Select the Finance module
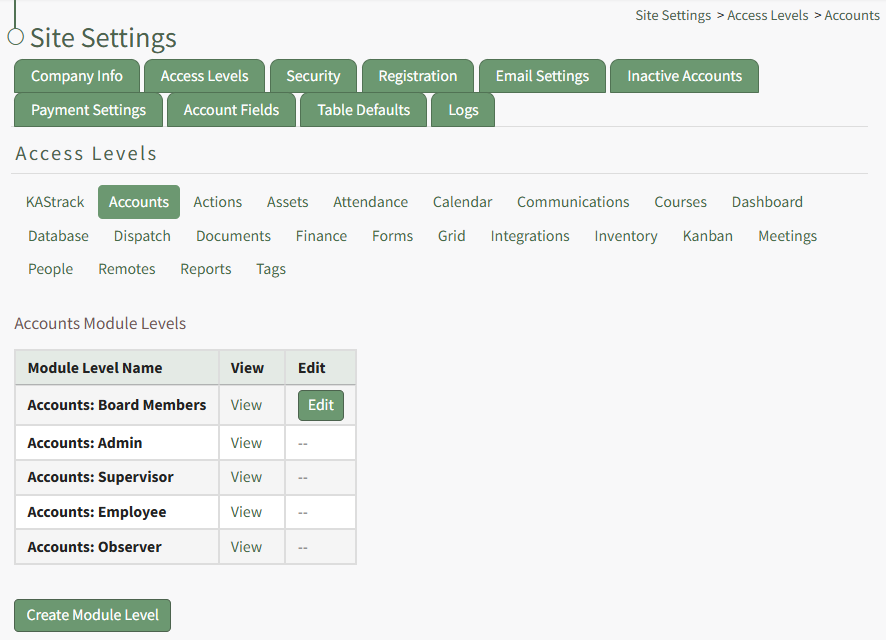Viewport: 886px width, 640px height. 322,236
